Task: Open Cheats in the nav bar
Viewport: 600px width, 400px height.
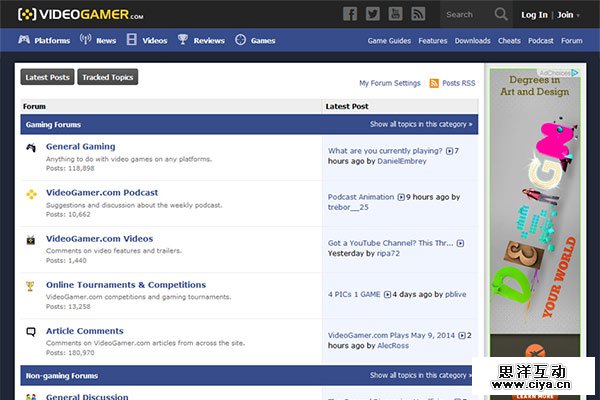Action: pos(509,41)
